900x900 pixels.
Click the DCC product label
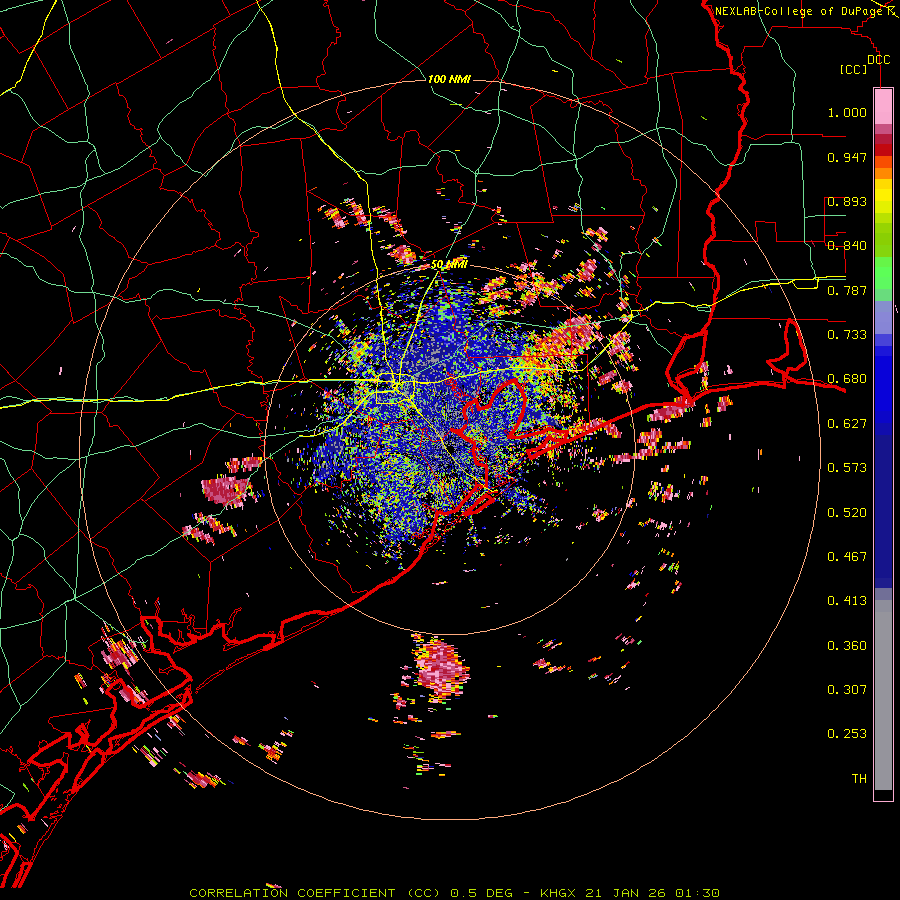[x=878, y=60]
